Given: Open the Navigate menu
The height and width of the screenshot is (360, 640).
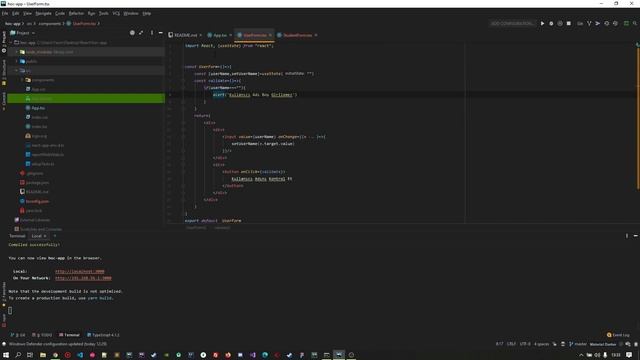Looking at the screenshot, I should tap(43, 13).
